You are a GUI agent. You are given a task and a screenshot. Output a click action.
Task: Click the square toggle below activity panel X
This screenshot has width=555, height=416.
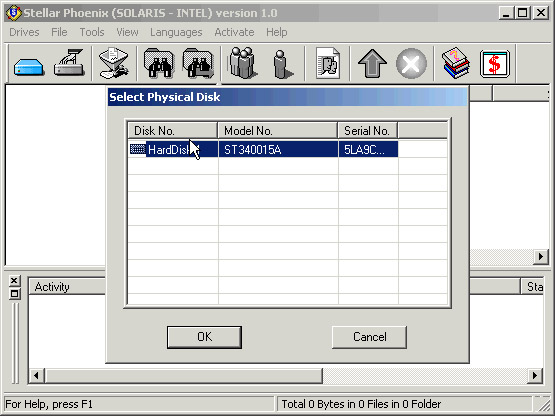(x=14, y=294)
